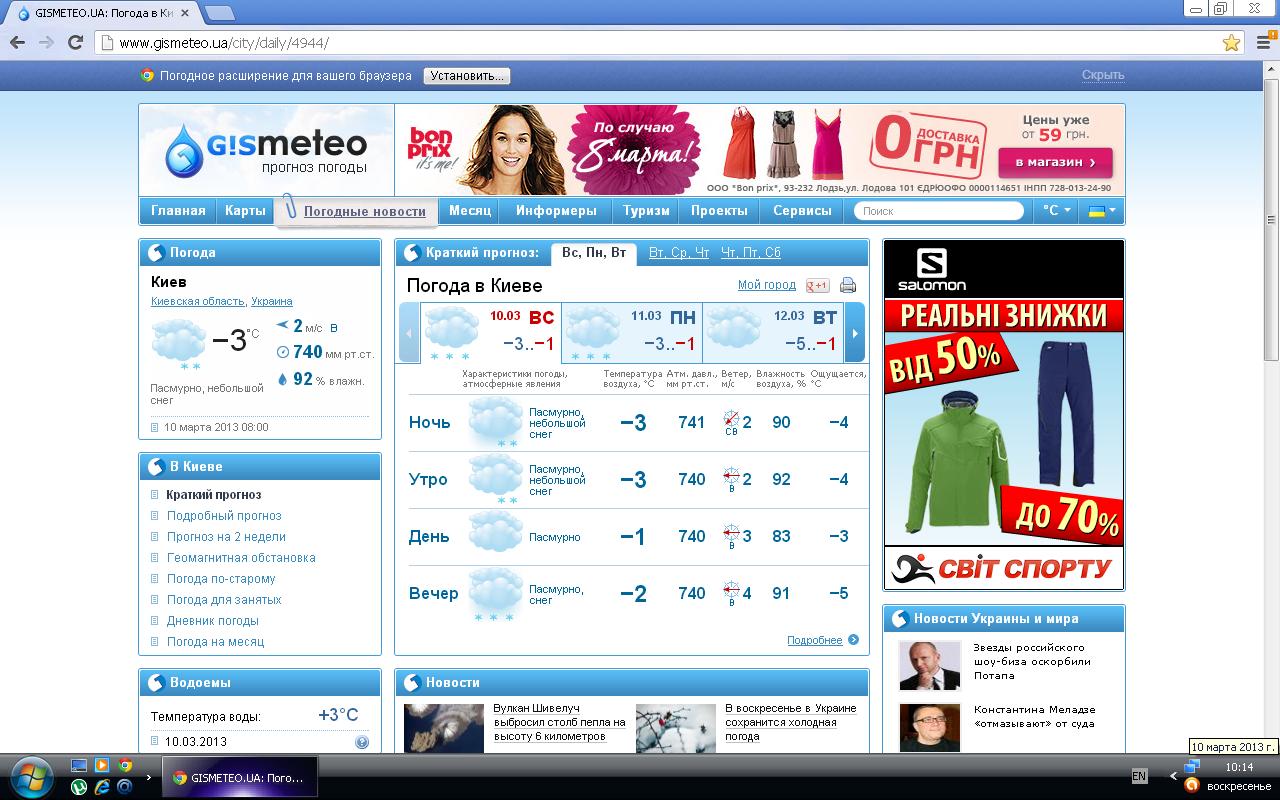Click the Show Desktop quick launch icon
Screen dimensions: 1280x800
coord(78,765)
